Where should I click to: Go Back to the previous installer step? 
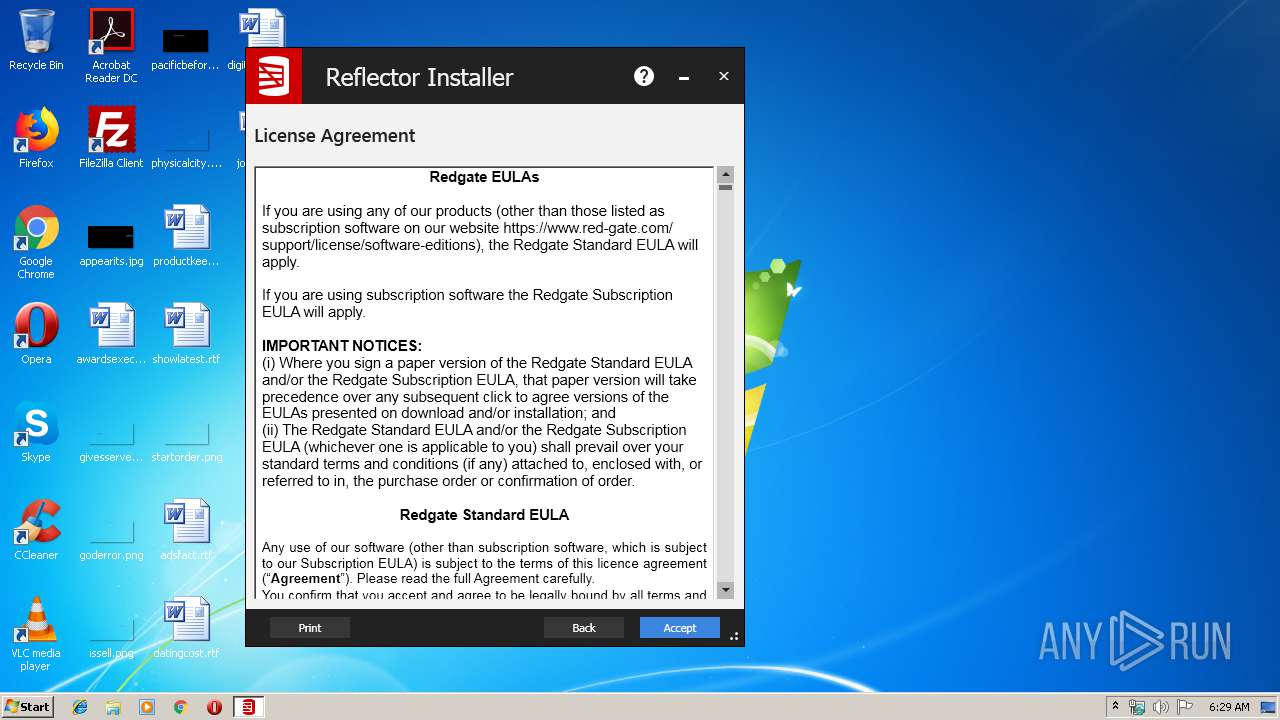[584, 628]
